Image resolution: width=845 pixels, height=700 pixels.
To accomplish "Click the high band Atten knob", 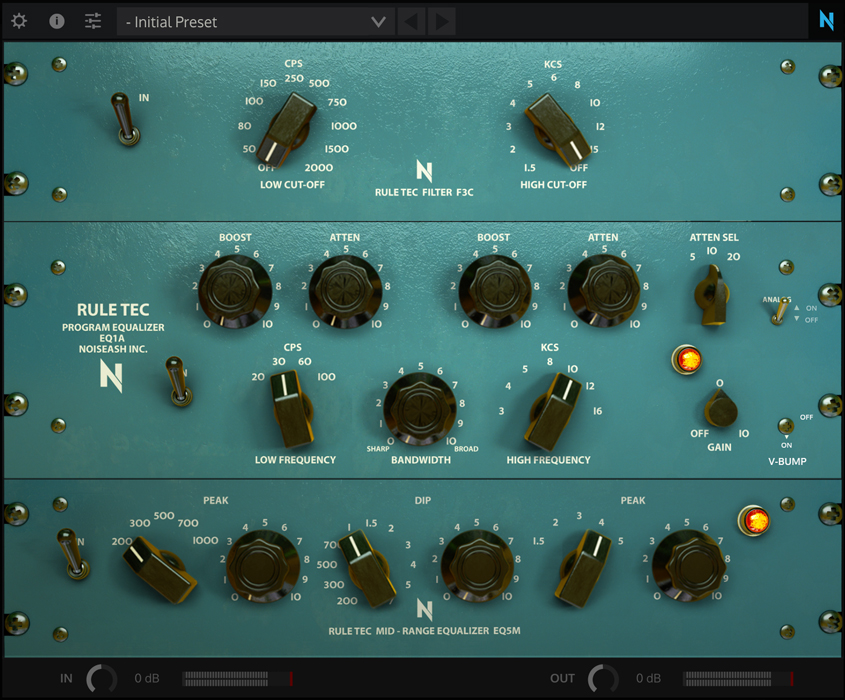I will 604,291.
